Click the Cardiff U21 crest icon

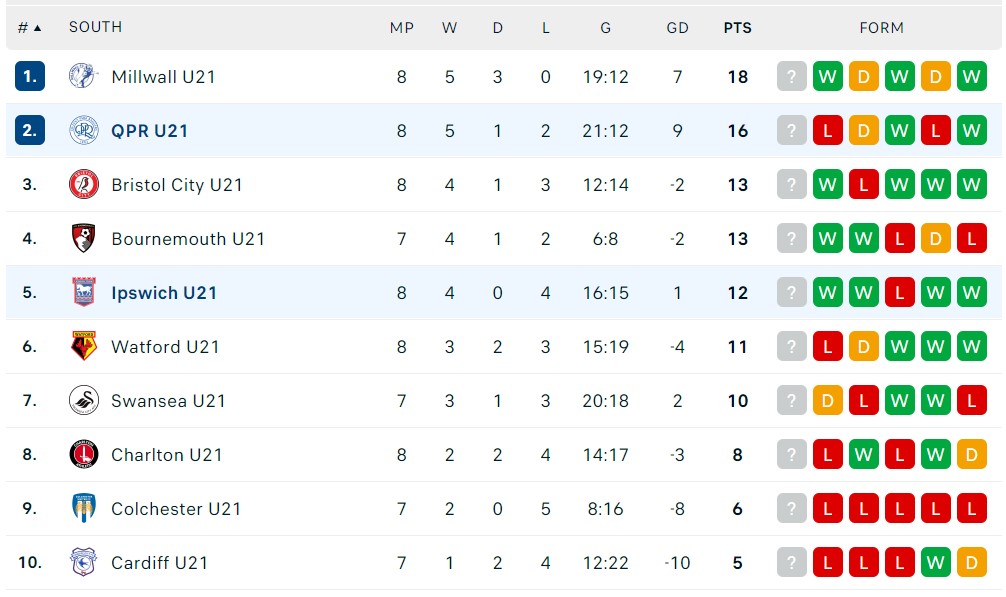pos(84,562)
